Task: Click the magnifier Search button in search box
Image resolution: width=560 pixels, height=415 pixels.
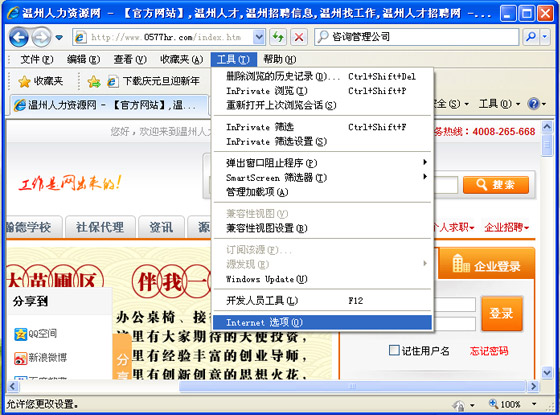Action: coord(531,36)
